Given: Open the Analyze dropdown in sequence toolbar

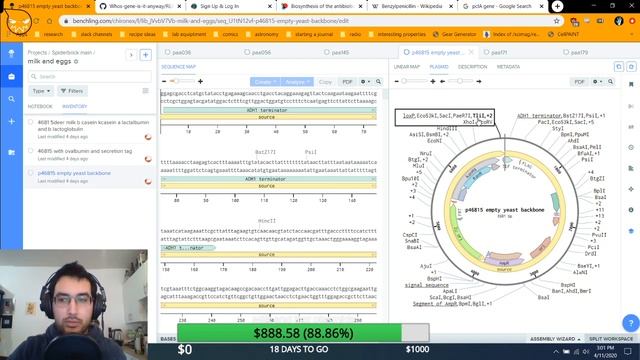Looking at the screenshot, I should point(298,82).
